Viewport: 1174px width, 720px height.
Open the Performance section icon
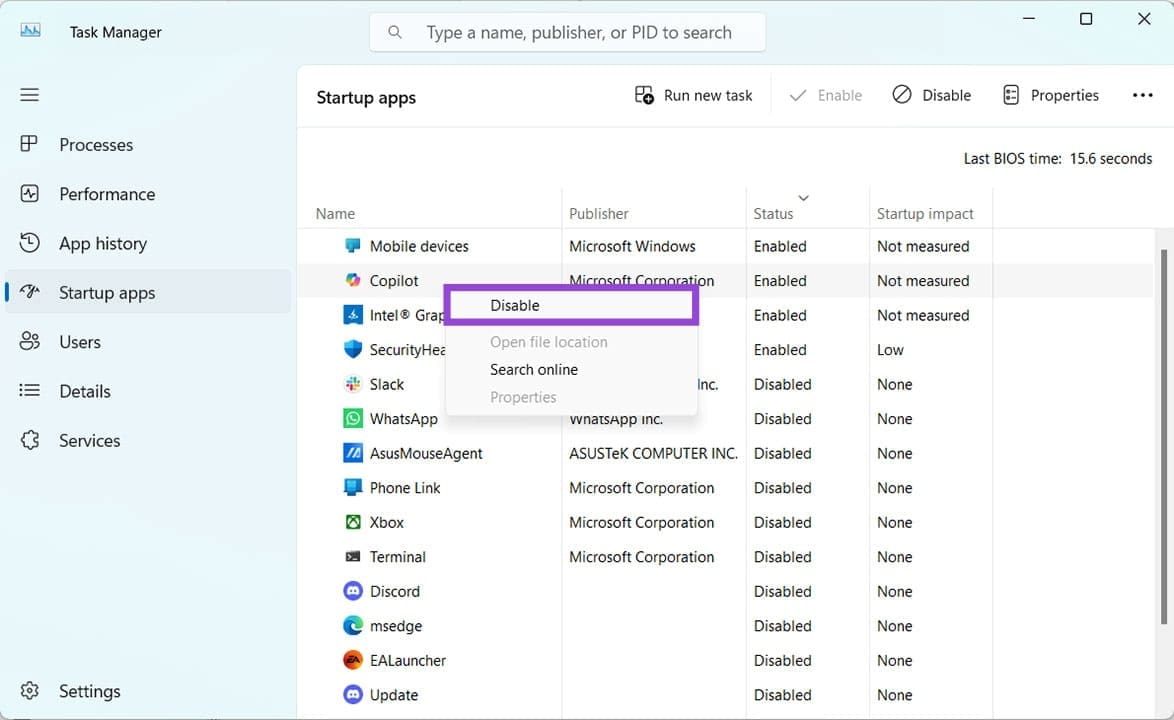tap(31, 194)
